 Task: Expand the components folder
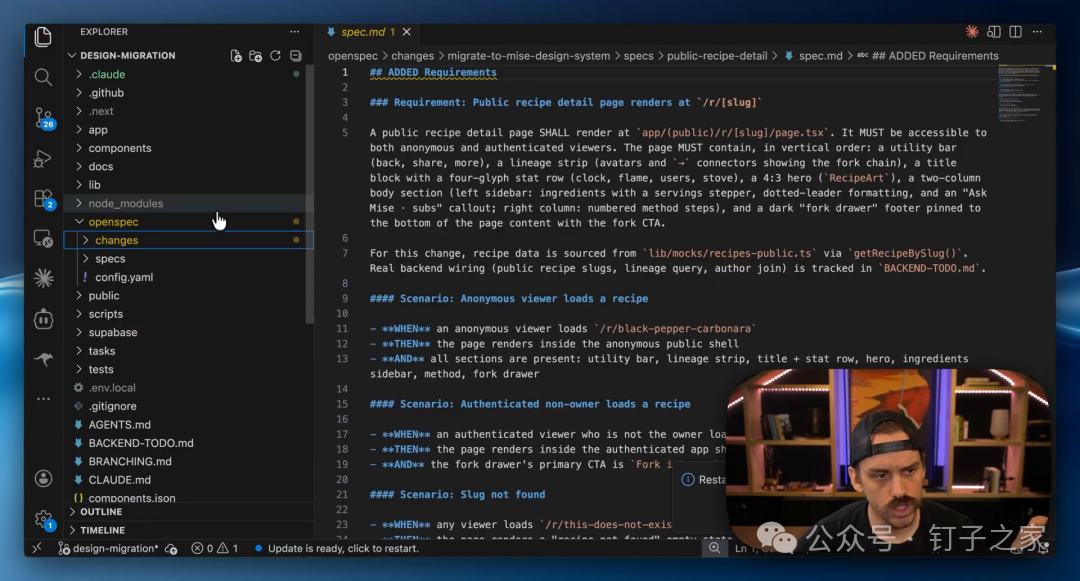[x=119, y=148]
